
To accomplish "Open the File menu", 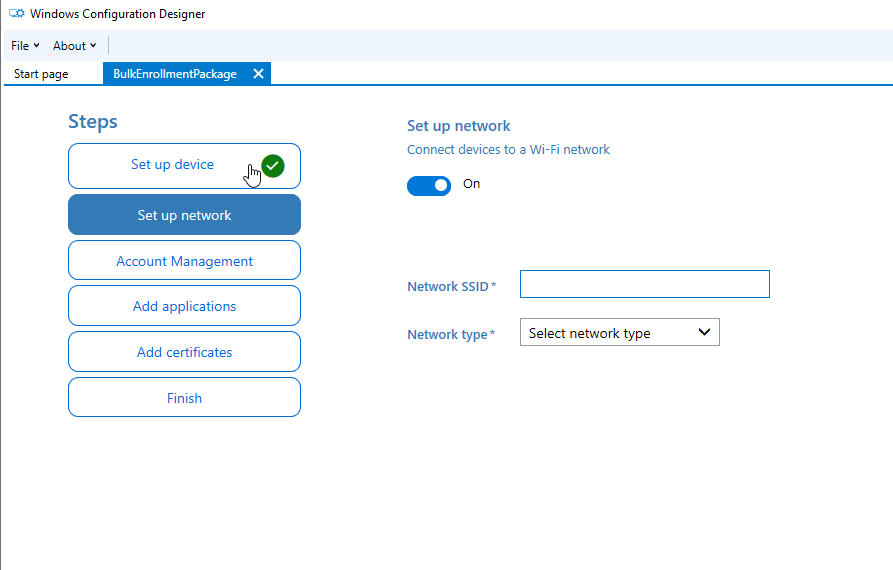I will (x=25, y=46).
